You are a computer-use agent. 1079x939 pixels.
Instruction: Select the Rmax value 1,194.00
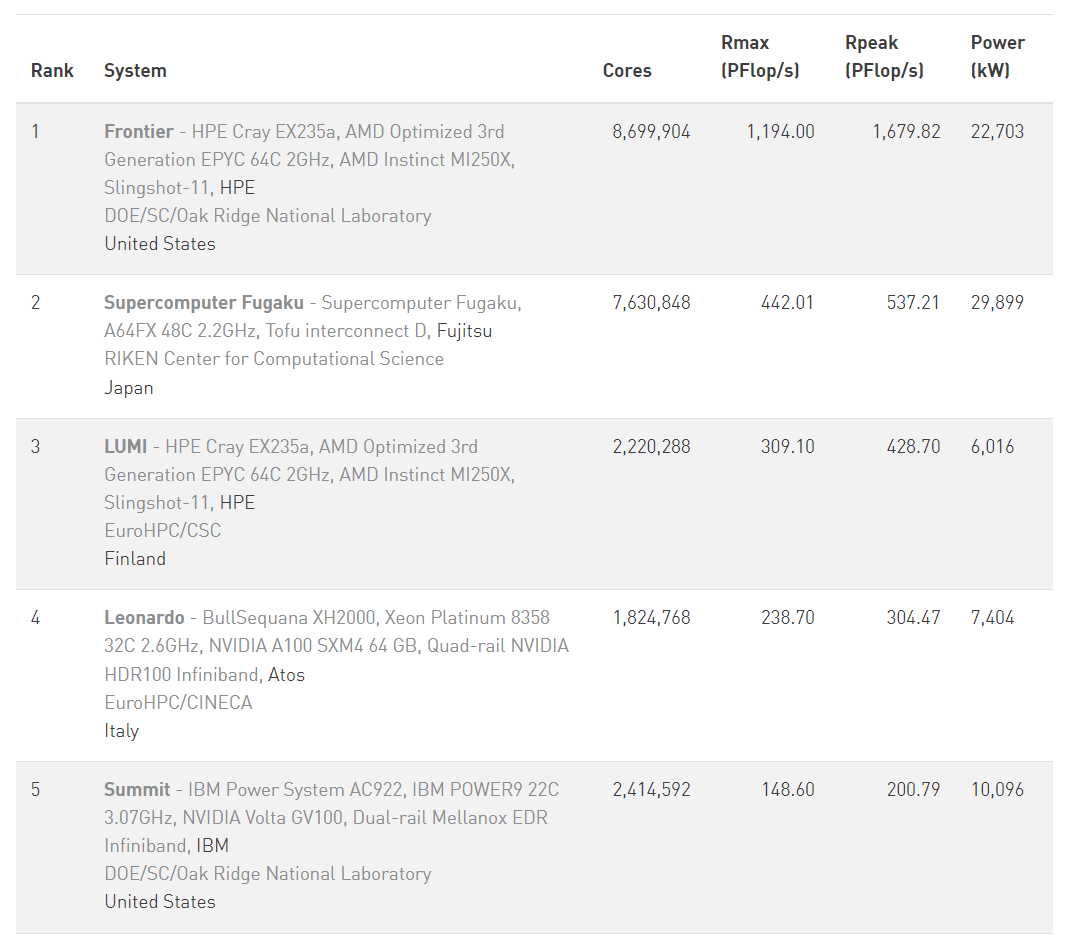point(780,131)
